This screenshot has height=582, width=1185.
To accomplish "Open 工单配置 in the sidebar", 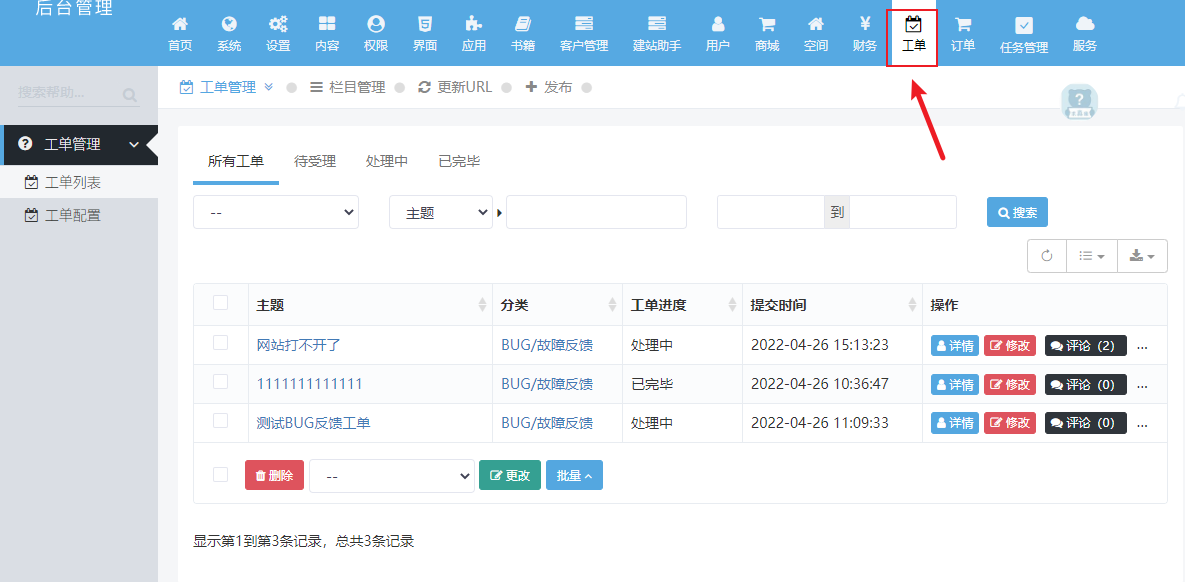I will tap(73, 215).
